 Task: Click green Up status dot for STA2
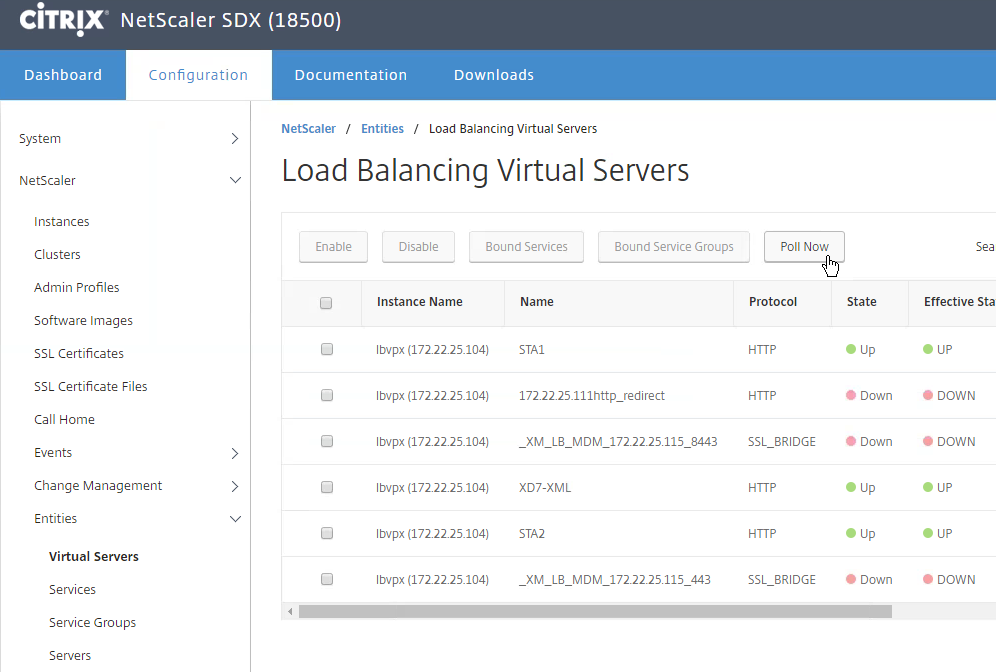click(851, 534)
